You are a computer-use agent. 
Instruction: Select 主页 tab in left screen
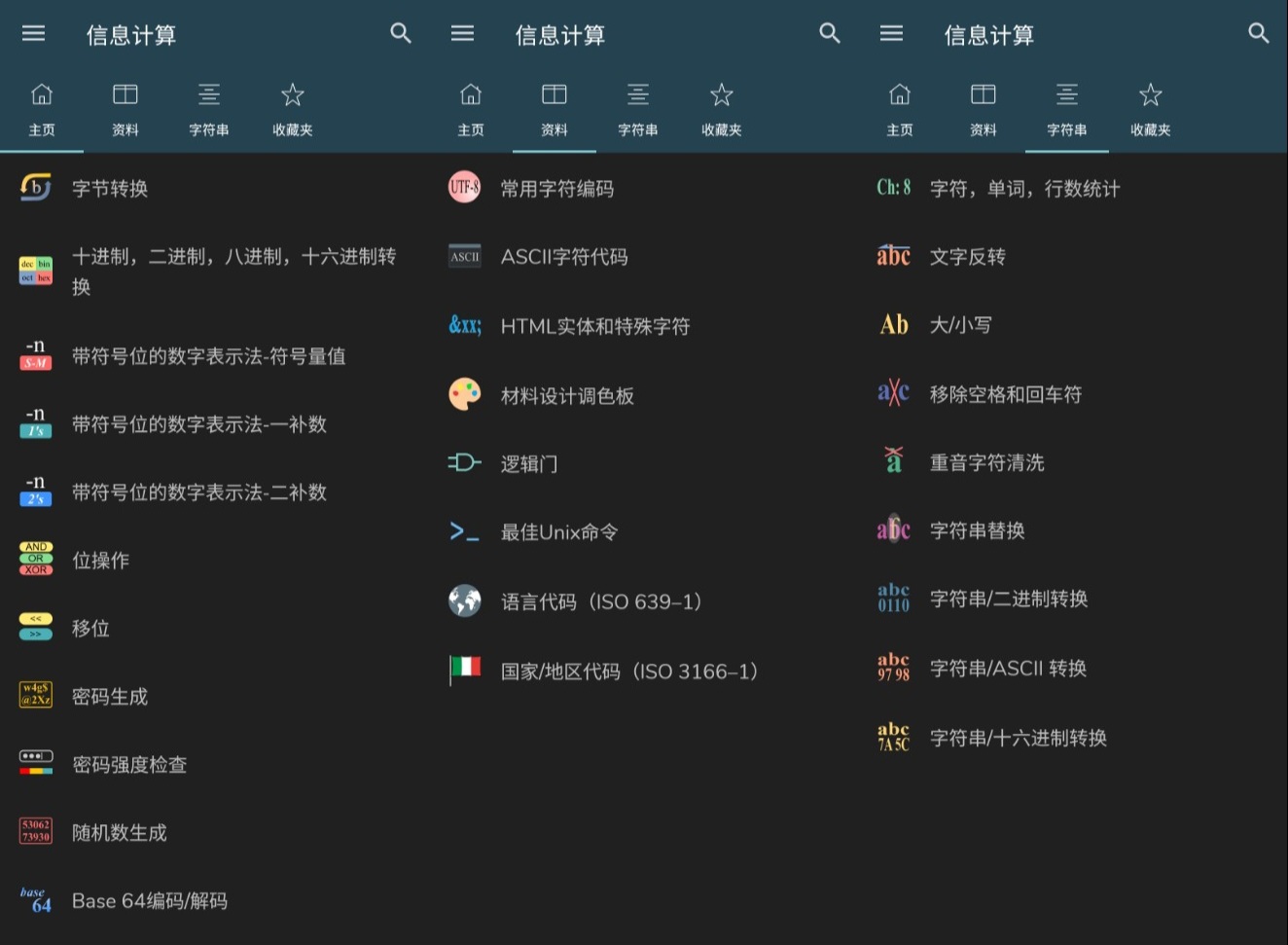coord(42,109)
